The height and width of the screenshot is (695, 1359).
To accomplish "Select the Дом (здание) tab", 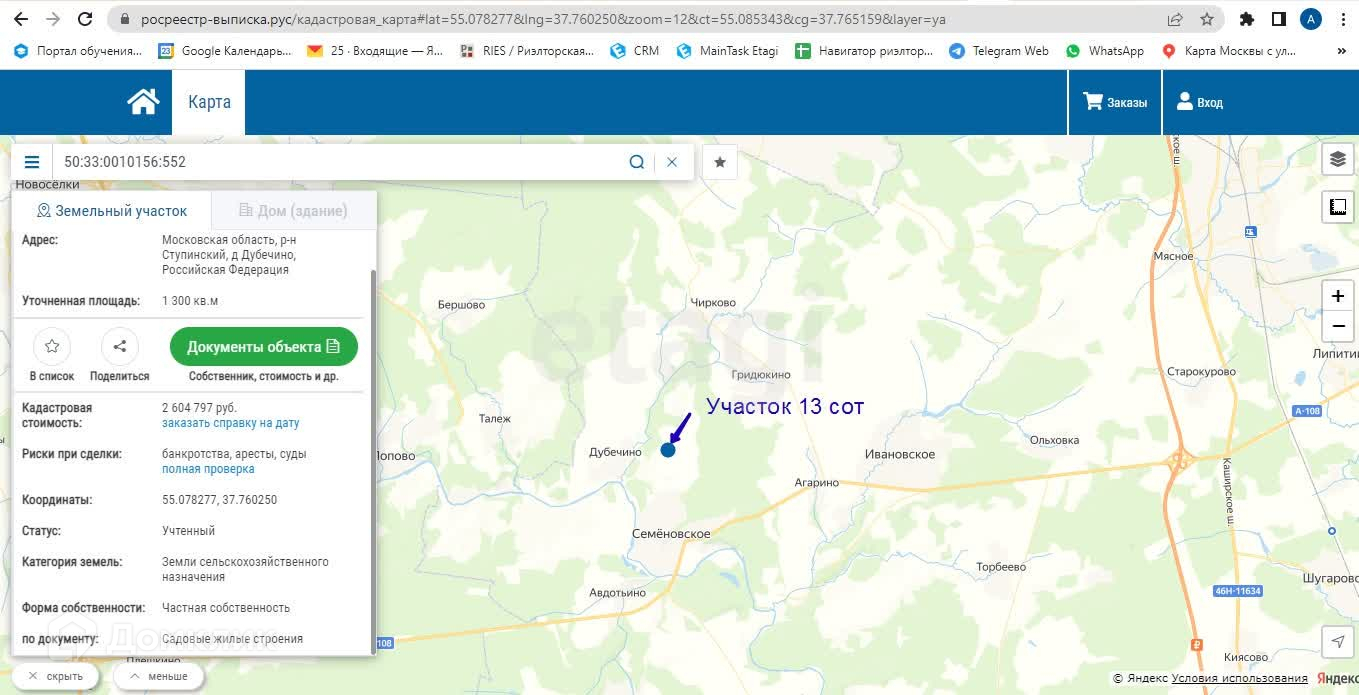I will (293, 211).
